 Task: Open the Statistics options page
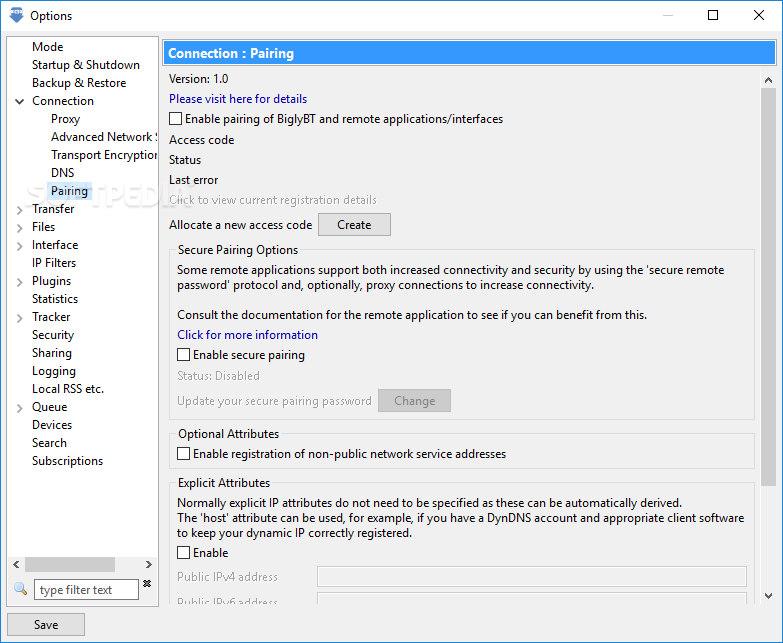point(55,299)
